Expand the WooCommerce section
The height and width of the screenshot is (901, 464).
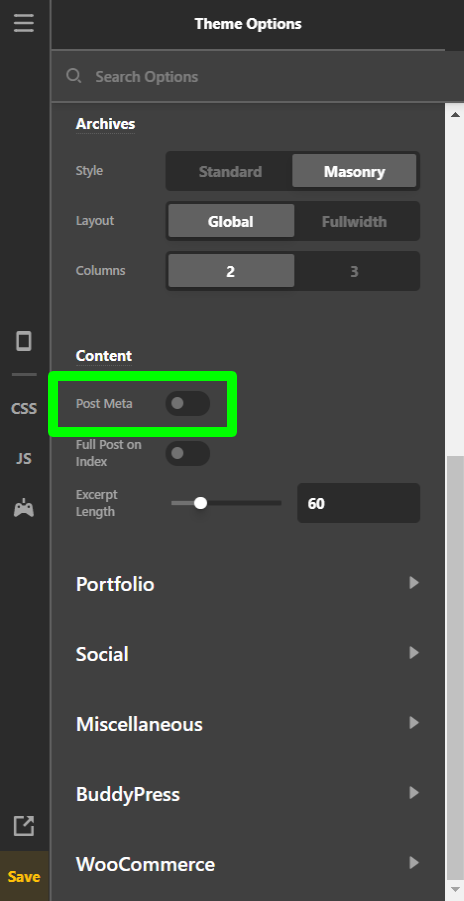[248, 864]
